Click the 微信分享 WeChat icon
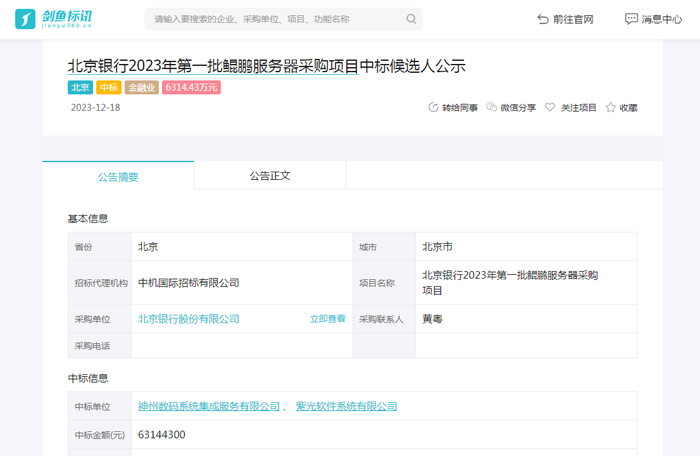Viewport: 700px width, 456px height. click(x=492, y=107)
